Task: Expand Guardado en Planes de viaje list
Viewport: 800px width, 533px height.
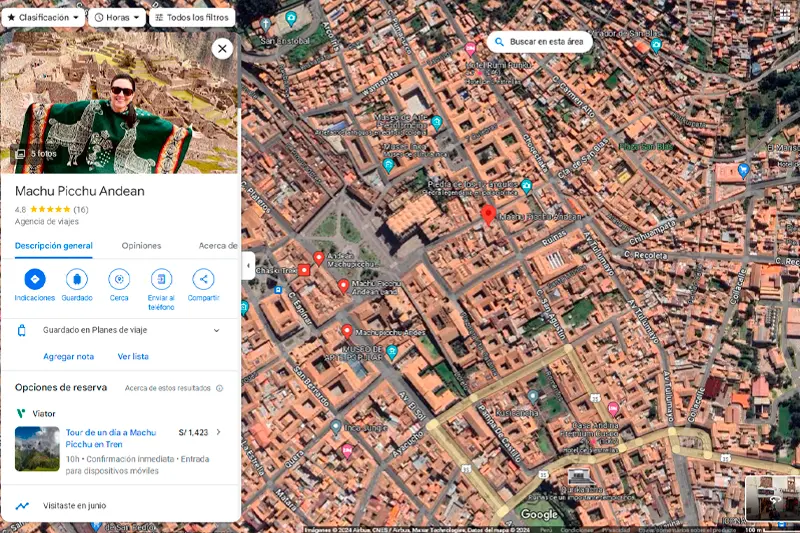Action: point(216,330)
